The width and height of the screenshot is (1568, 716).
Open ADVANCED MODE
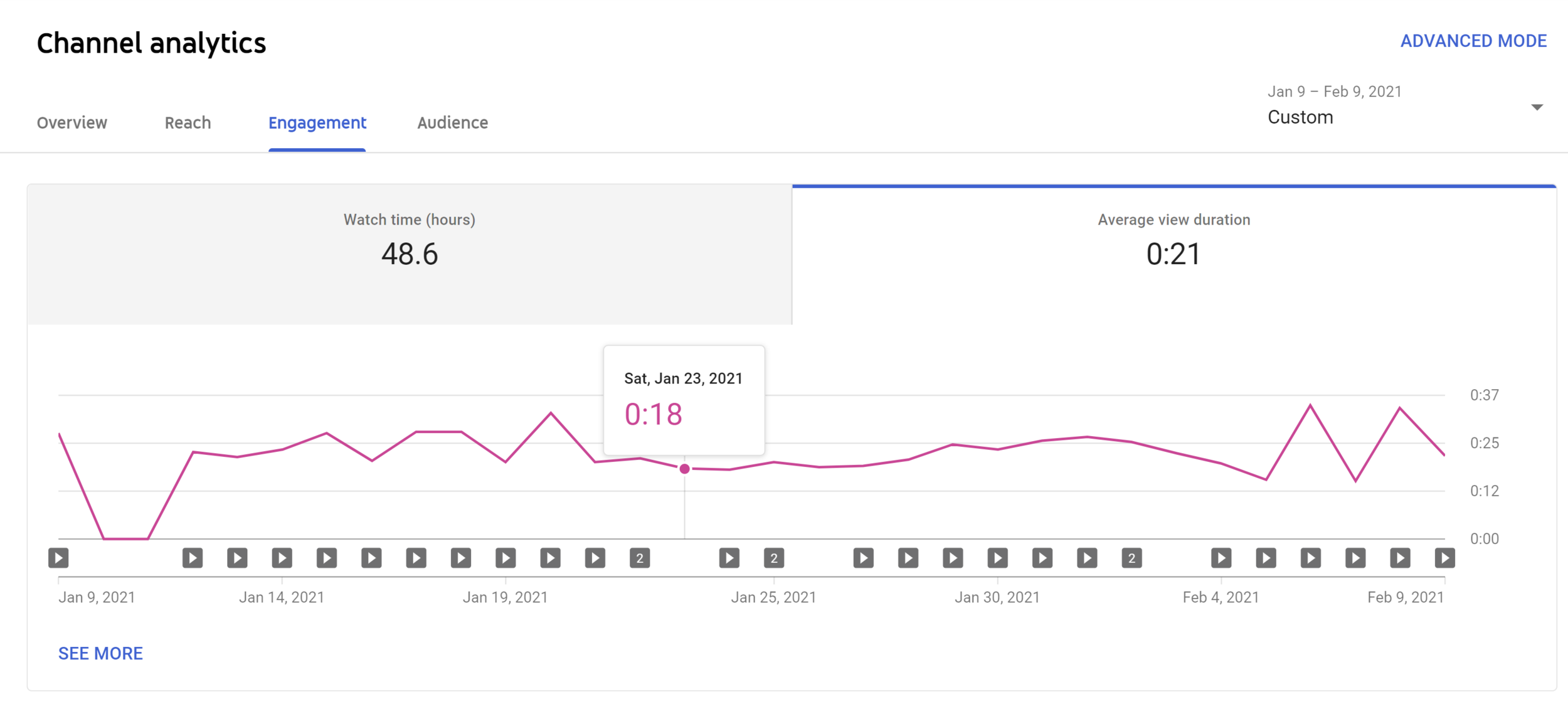1473,41
